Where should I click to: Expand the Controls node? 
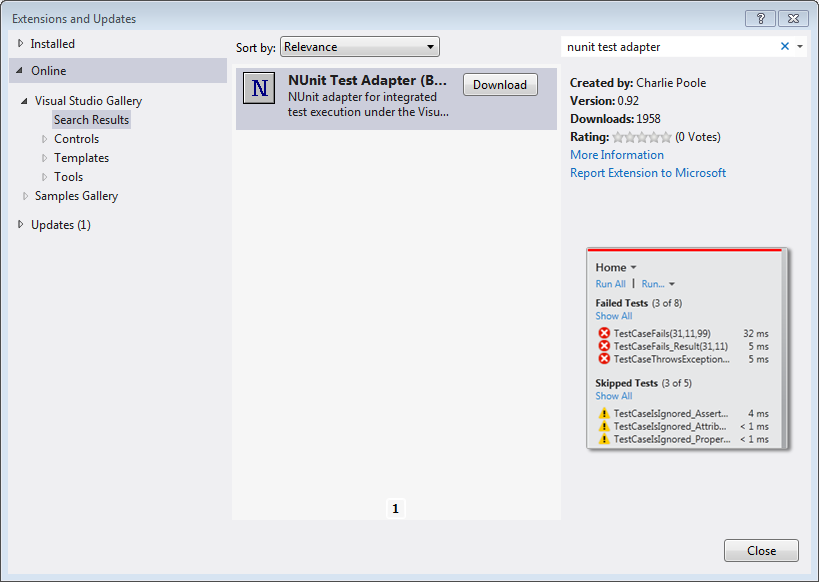(x=44, y=139)
